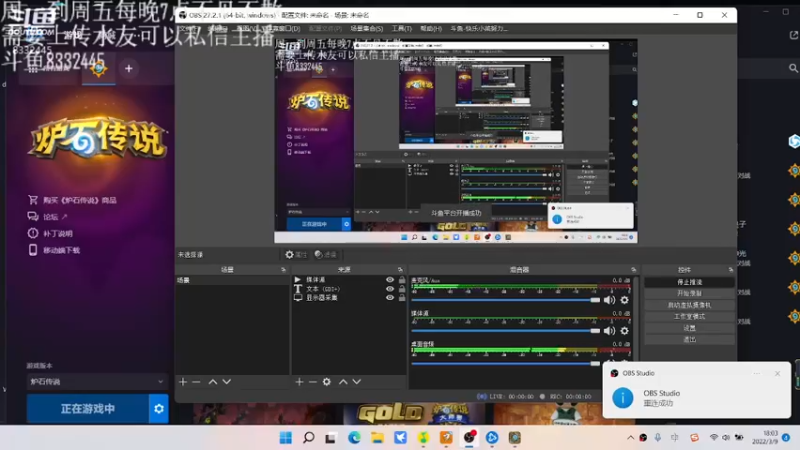Move source down in the Sources panel
This screenshot has width=800, height=450.
(x=357, y=382)
